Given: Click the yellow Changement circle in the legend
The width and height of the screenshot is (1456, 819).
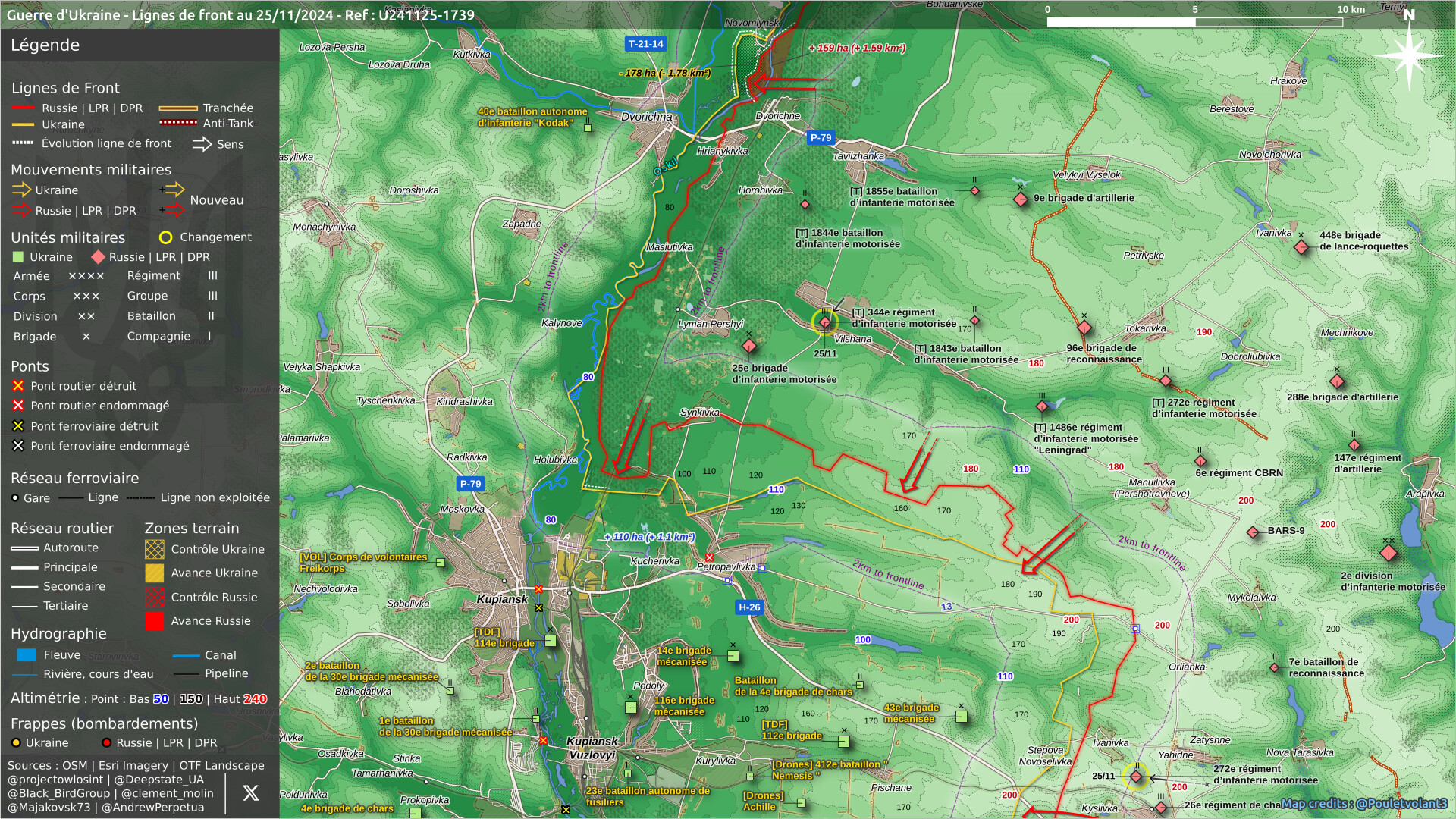Looking at the screenshot, I should tap(165, 237).
